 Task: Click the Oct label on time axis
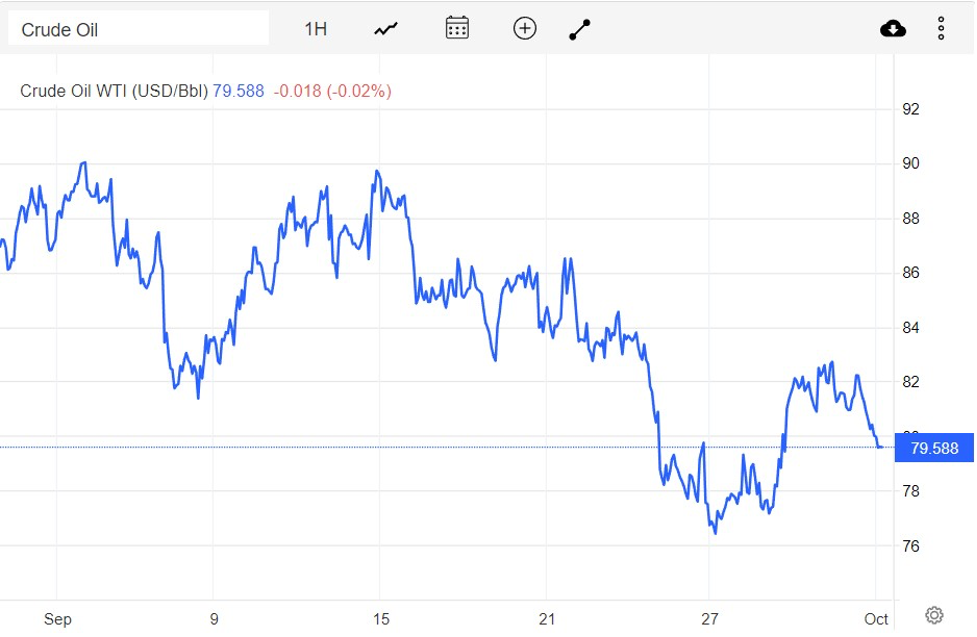[x=876, y=619]
